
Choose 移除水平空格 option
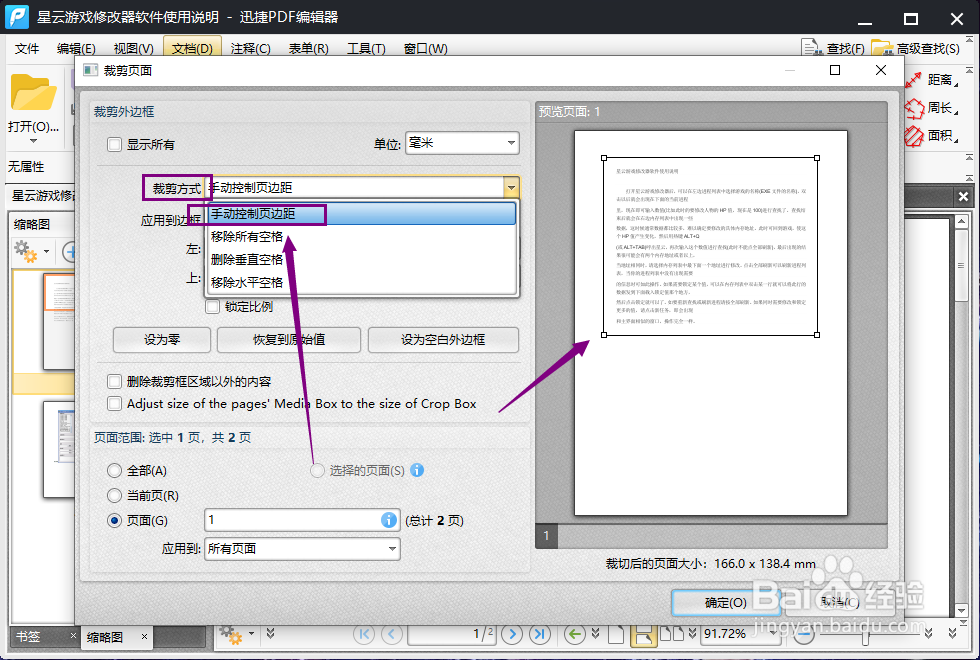(x=361, y=282)
